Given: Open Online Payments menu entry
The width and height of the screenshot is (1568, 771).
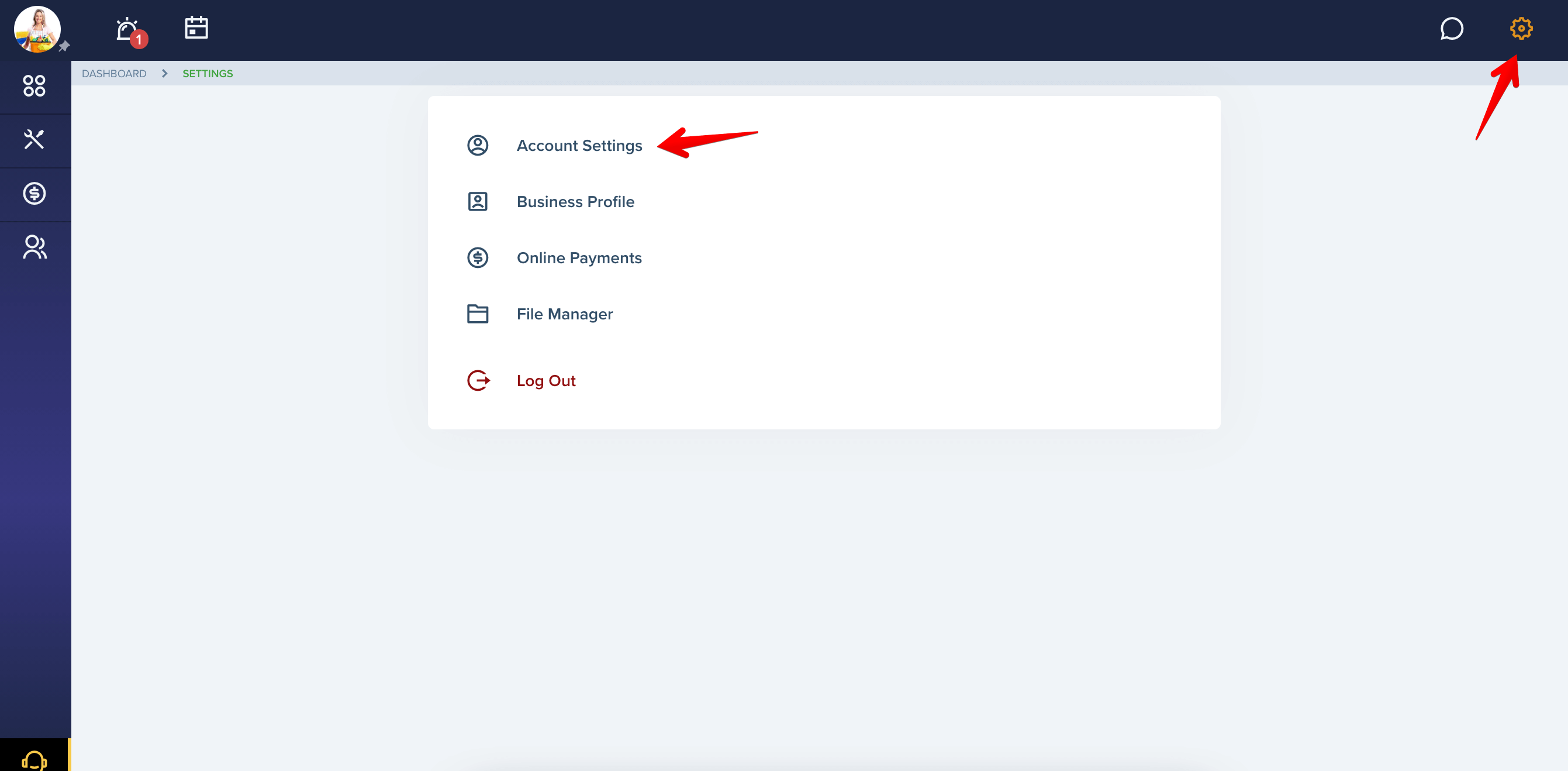Looking at the screenshot, I should pos(579,257).
